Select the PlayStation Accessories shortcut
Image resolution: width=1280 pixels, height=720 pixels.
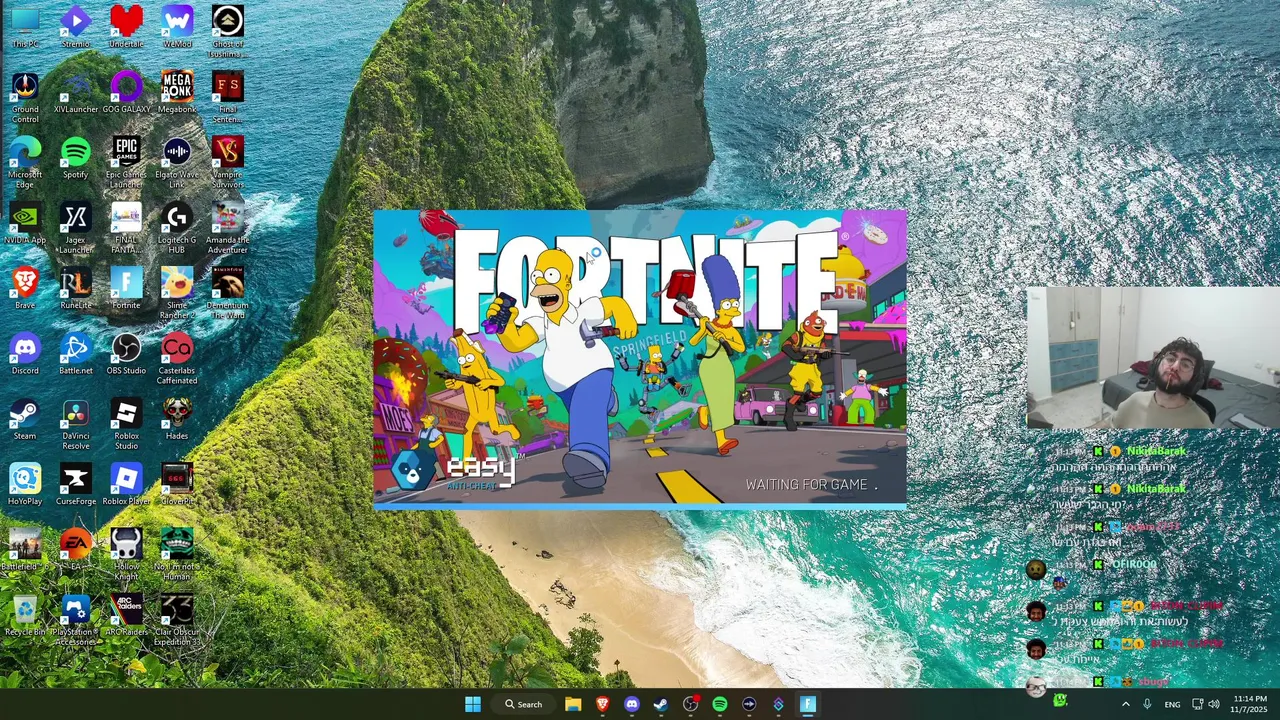[x=75, y=620]
